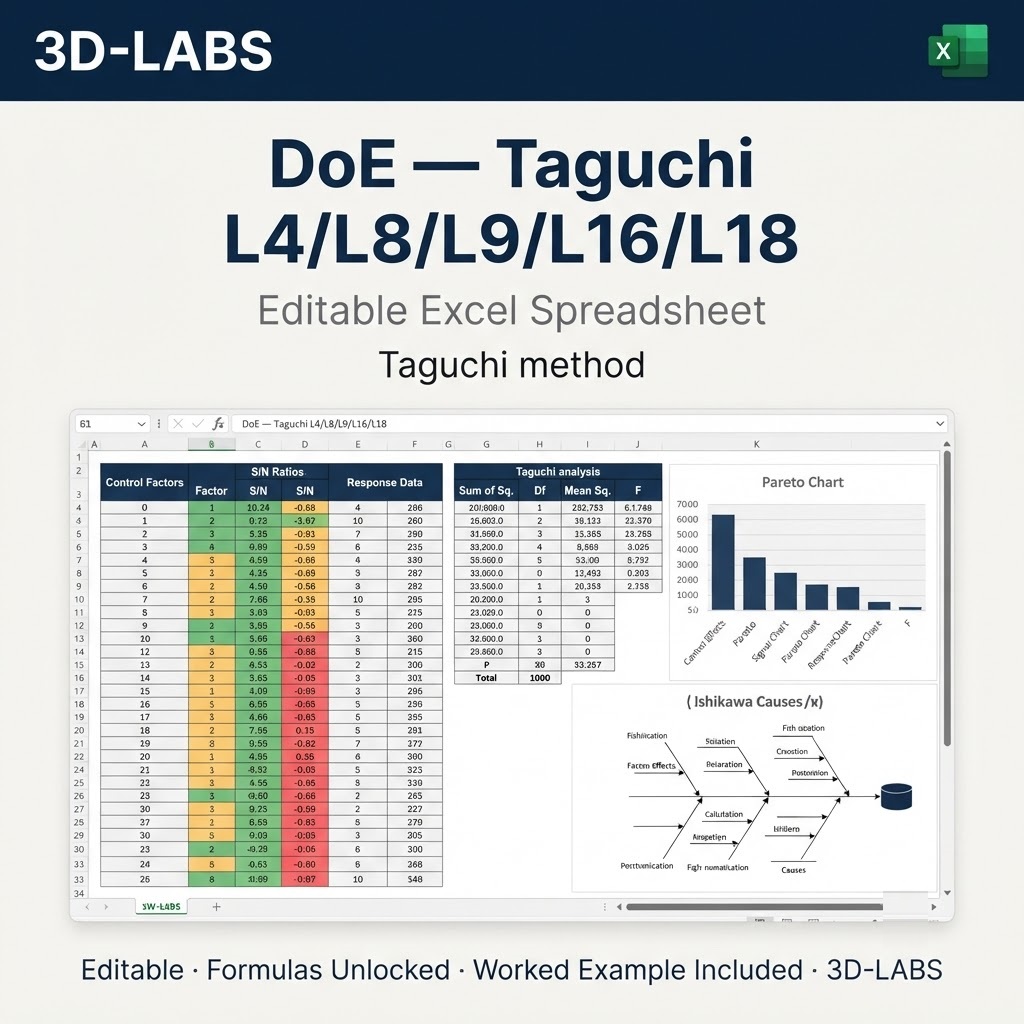Click the previous sheet navigation arrow

pos(88,907)
